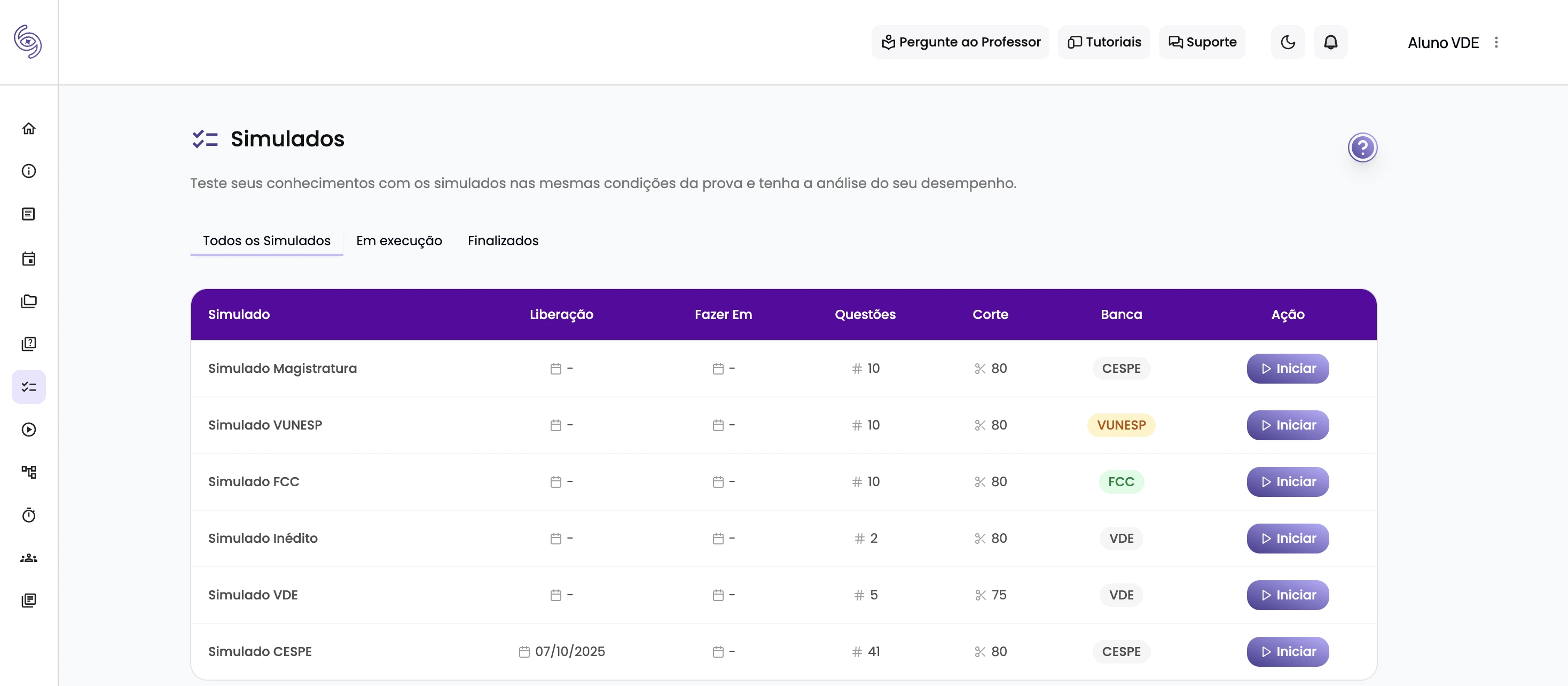Toggle dark mode with moon icon
This screenshot has height=686, width=1568.
click(1288, 42)
